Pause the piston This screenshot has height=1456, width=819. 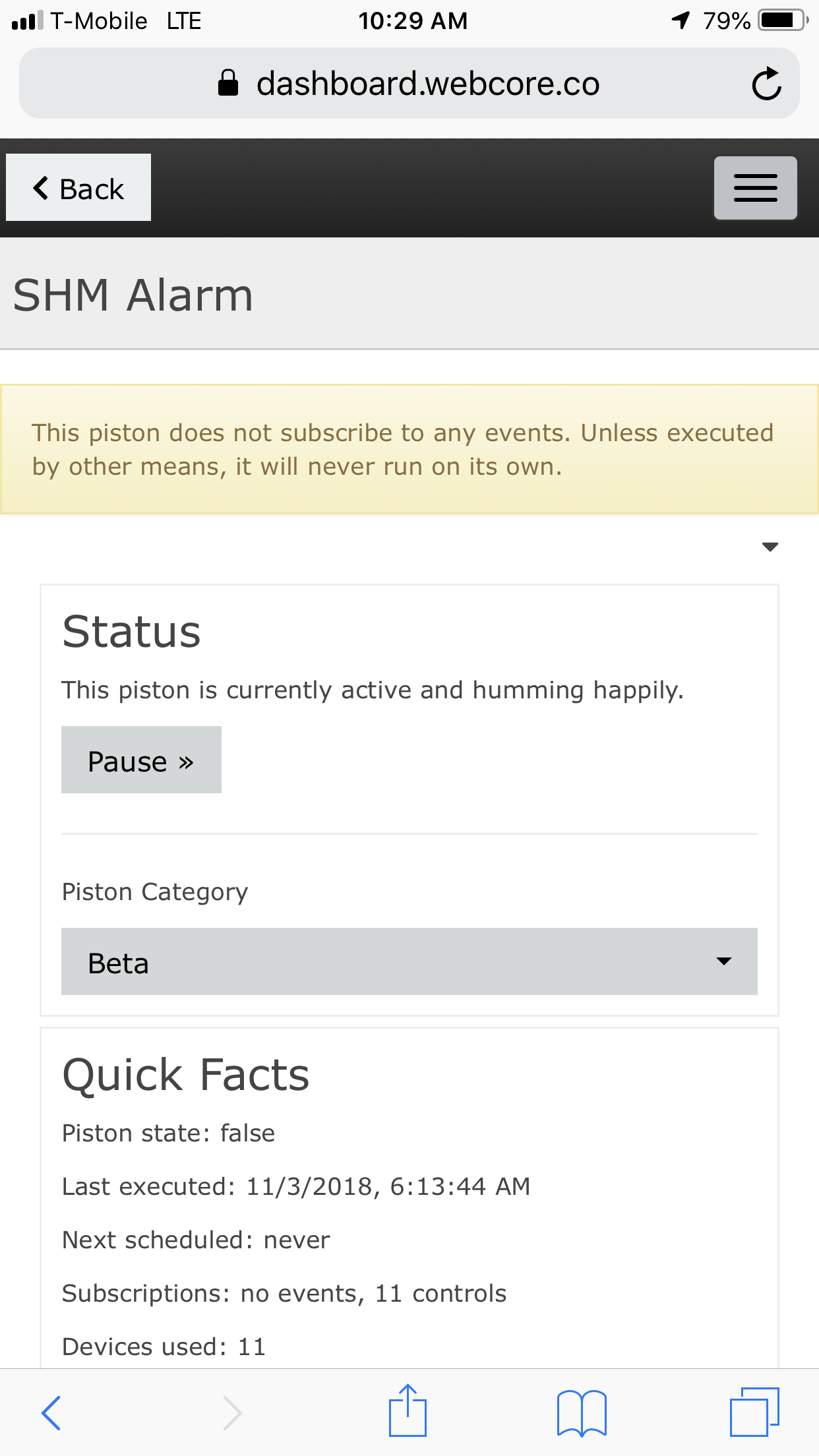pyautogui.click(x=141, y=760)
